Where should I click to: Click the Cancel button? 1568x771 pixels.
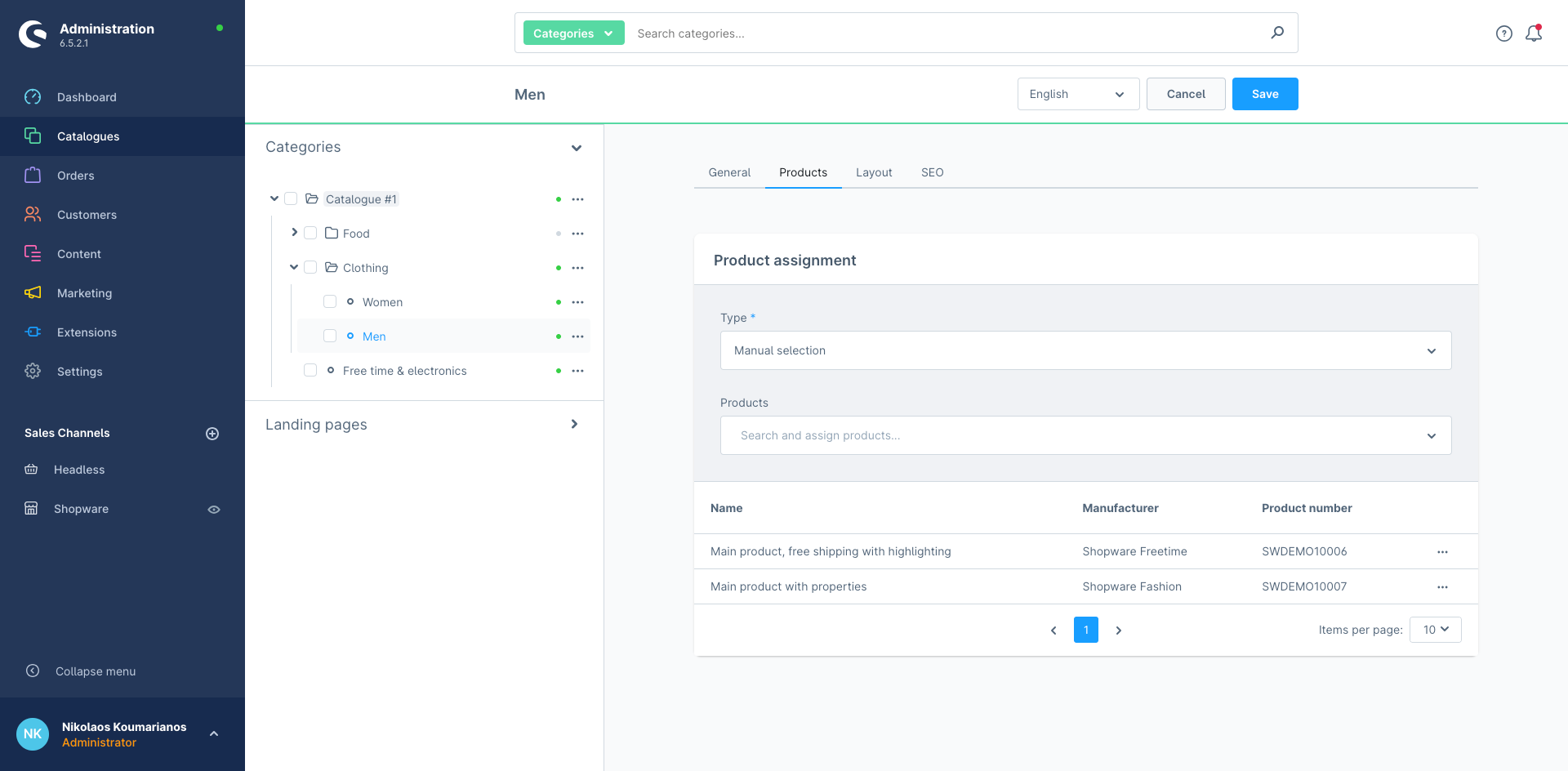pos(1186,94)
